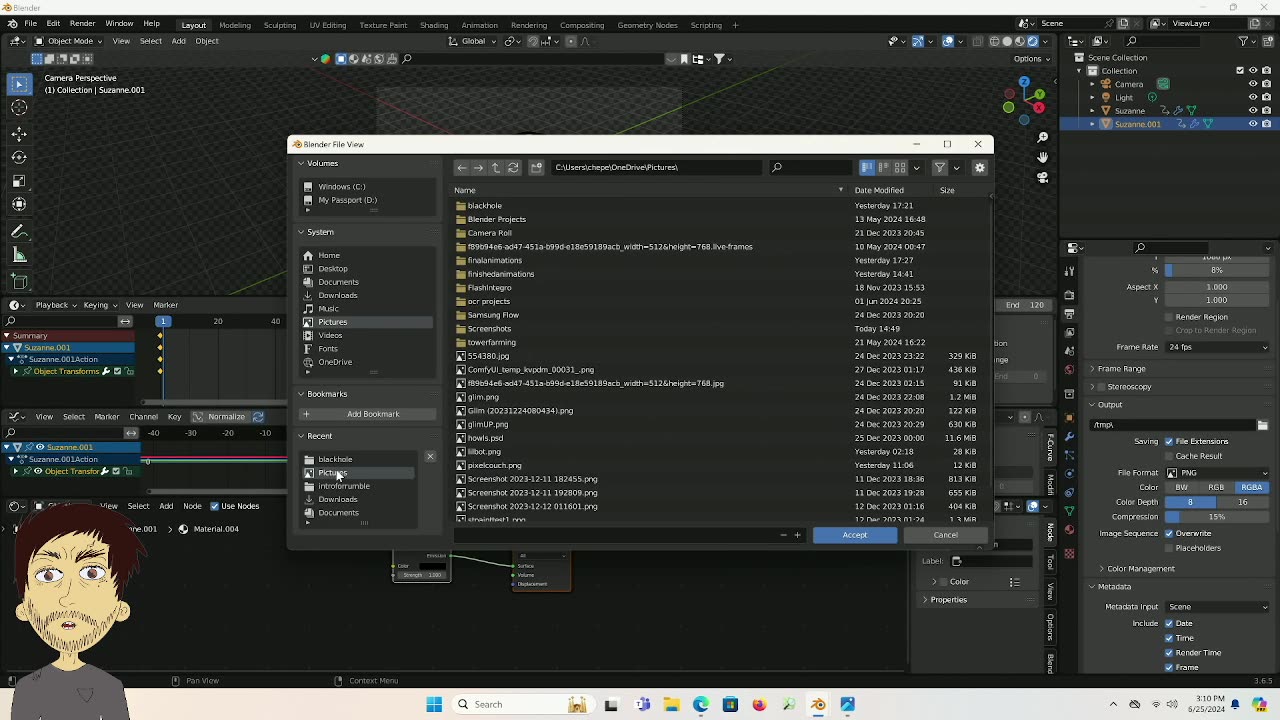Open the Render menu

(82, 23)
